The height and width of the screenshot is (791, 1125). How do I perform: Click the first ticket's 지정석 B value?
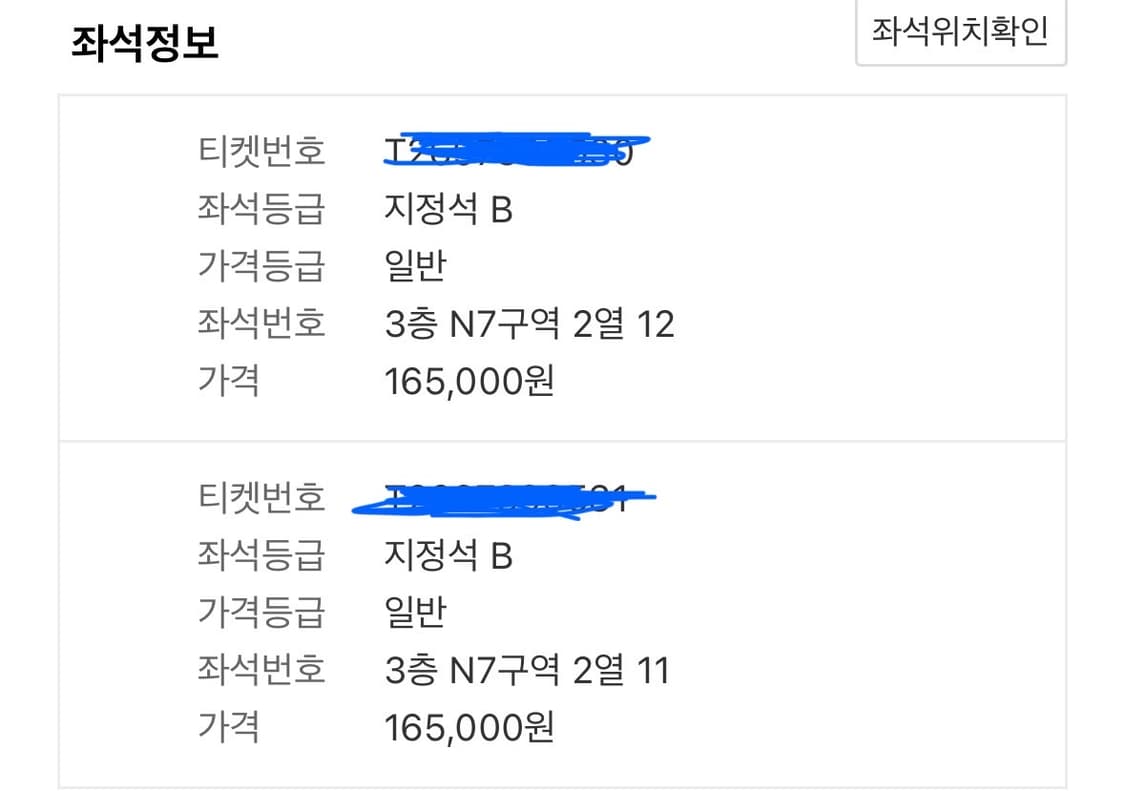[448, 210]
